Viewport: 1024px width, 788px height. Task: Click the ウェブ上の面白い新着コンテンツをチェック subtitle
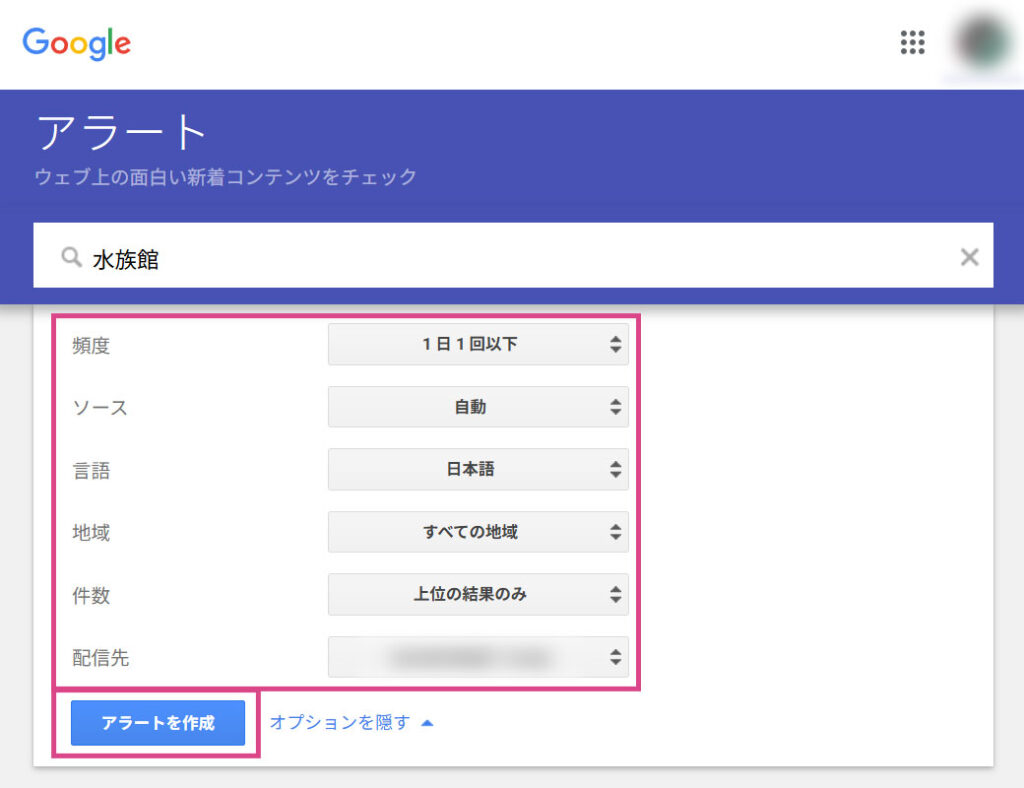[x=226, y=177]
